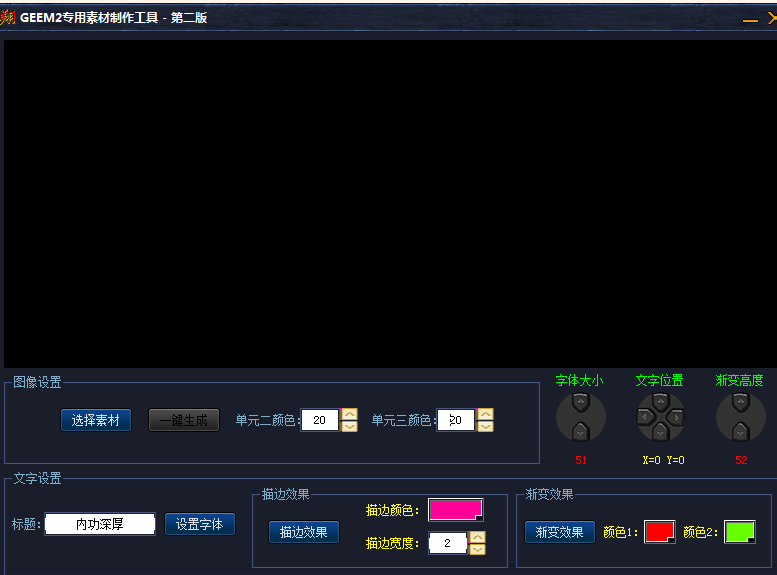Apply the 渐变效果 gradient button

pyautogui.click(x=560, y=532)
